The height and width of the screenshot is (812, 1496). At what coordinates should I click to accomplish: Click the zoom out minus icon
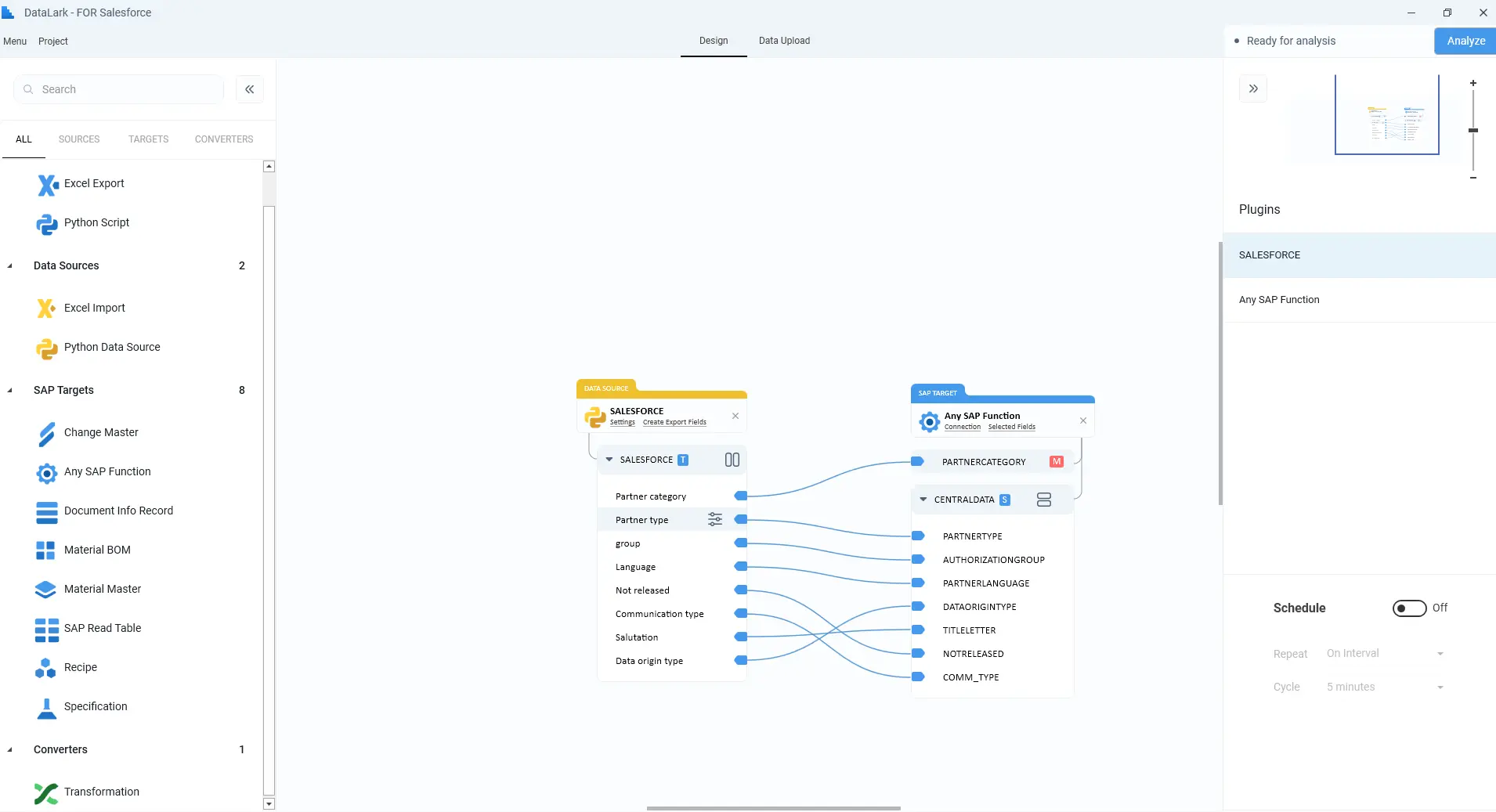tap(1473, 178)
